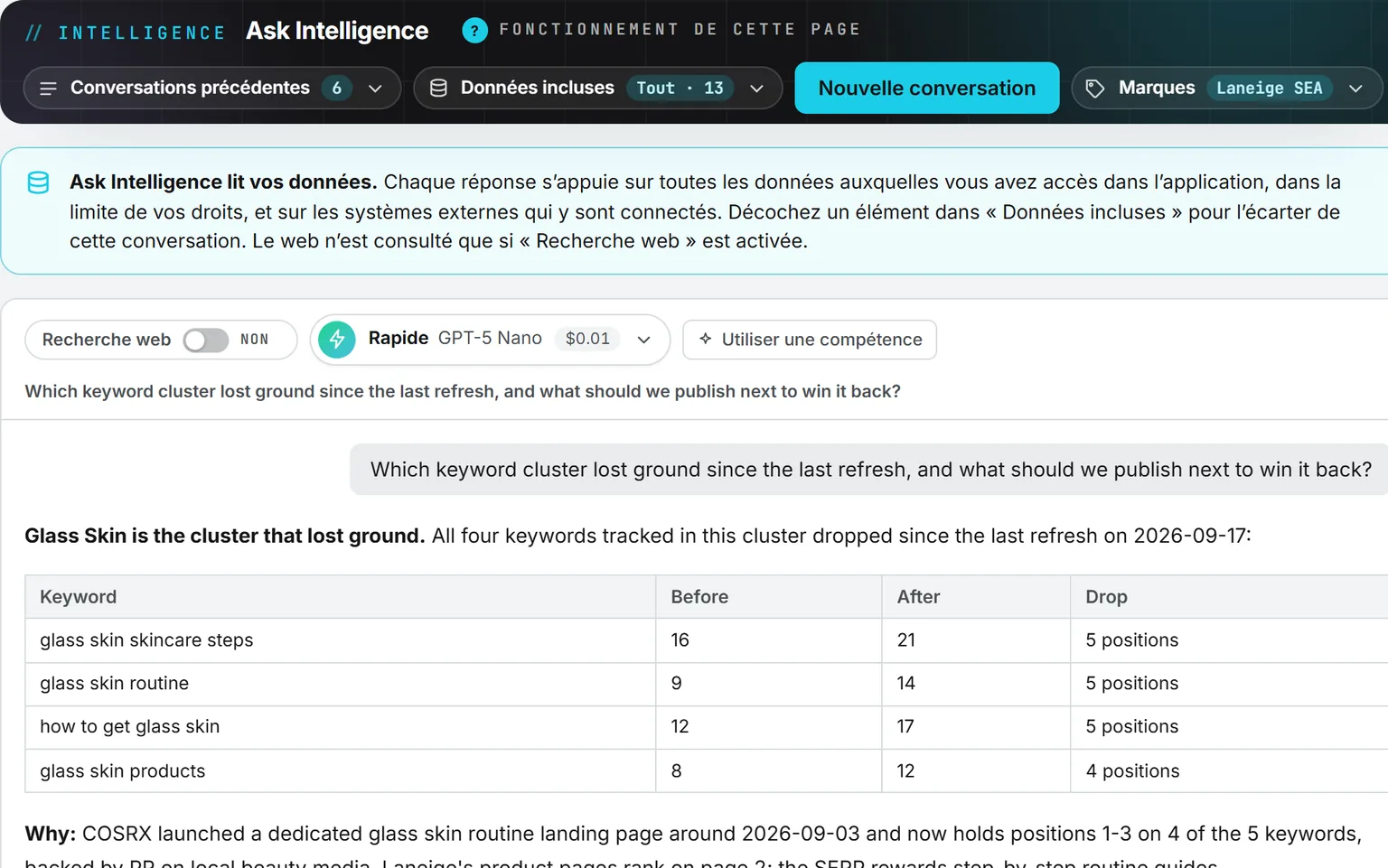Open the model selector chevron beside $0.01
This screenshot has height=868, width=1388.
(643, 340)
